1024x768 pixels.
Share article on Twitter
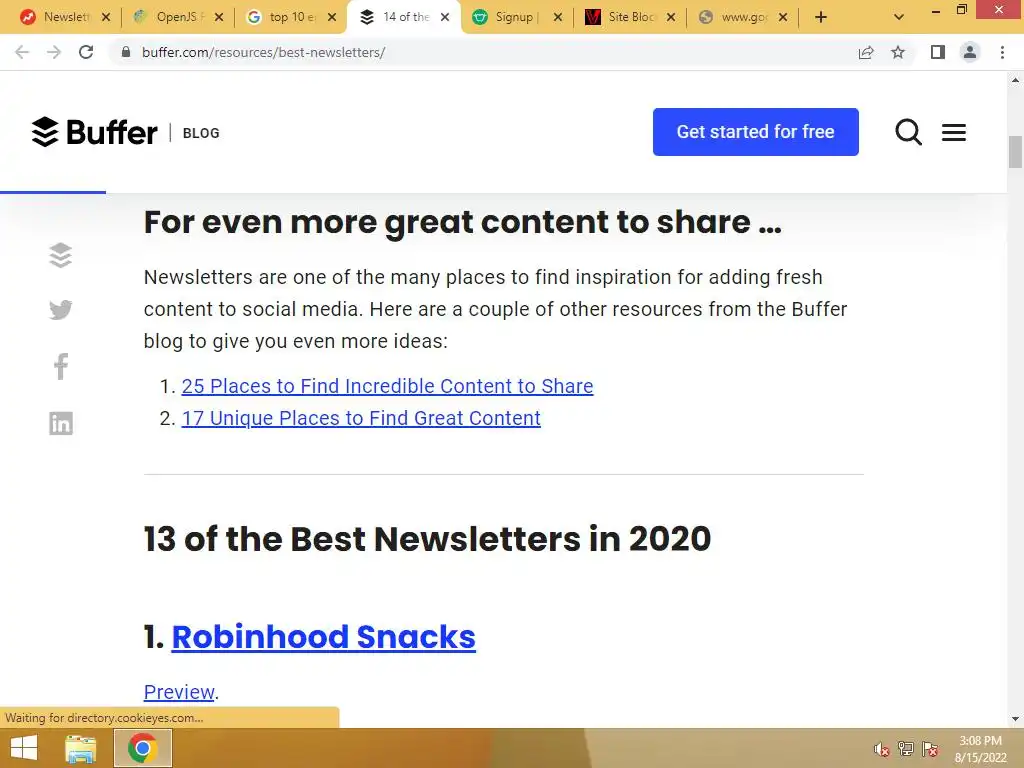click(x=61, y=310)
